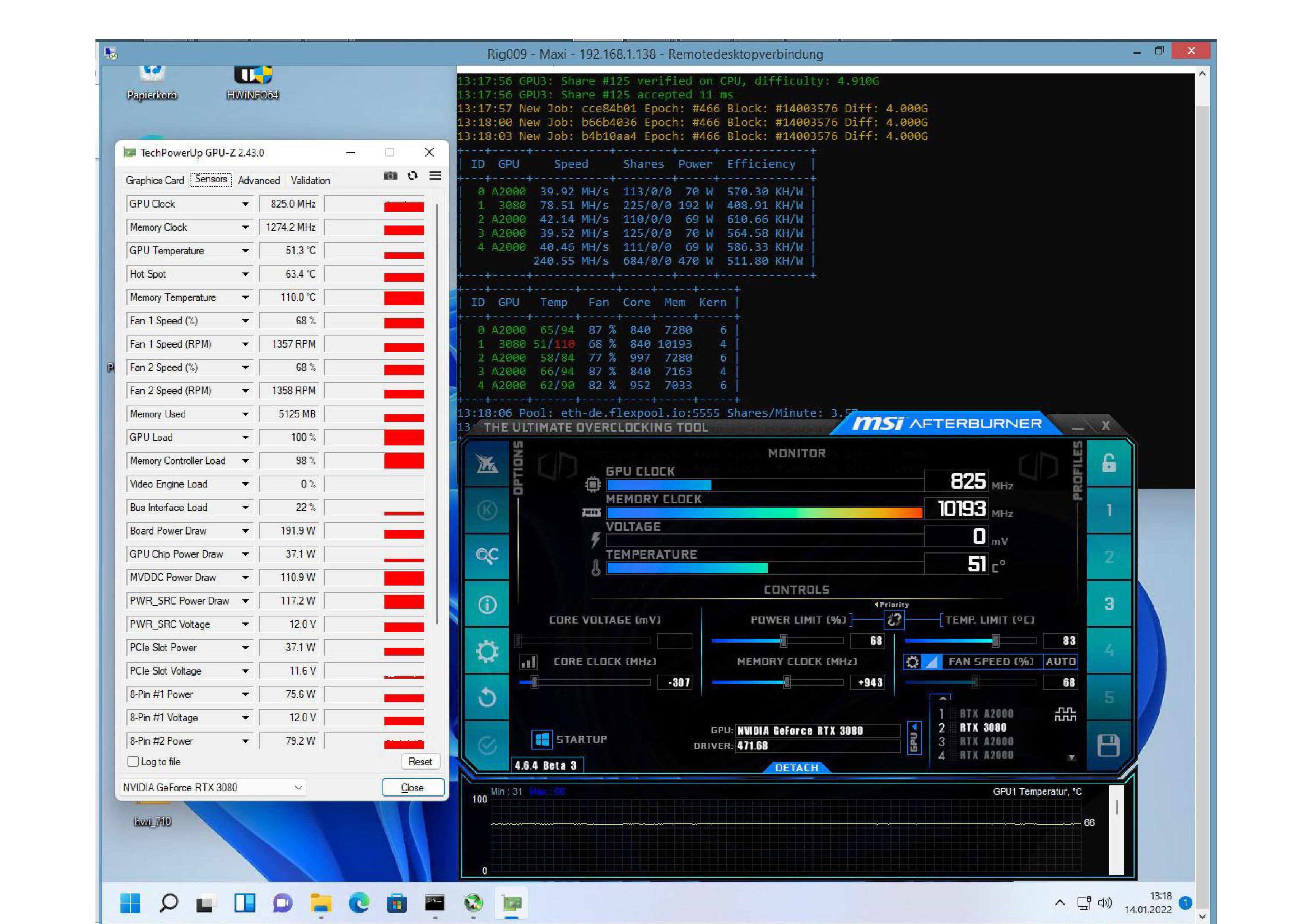1308x924 pixels.
Task: Click the GPU-Z Reset button
Action: point(420,762)
